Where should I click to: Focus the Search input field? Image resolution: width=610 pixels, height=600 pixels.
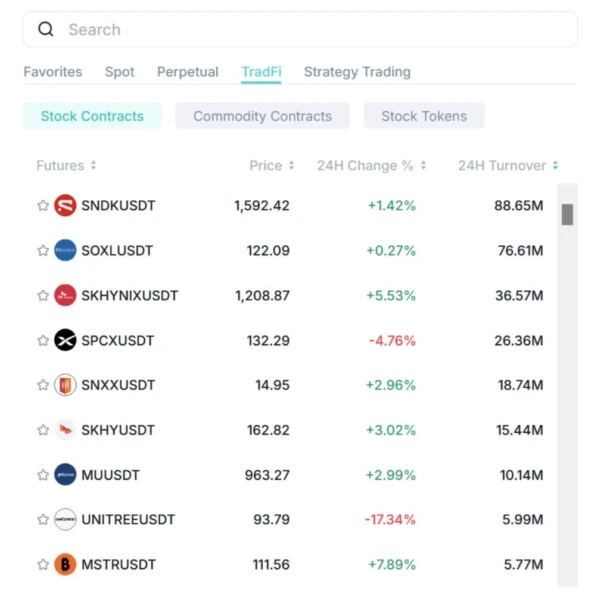point(300,29)
